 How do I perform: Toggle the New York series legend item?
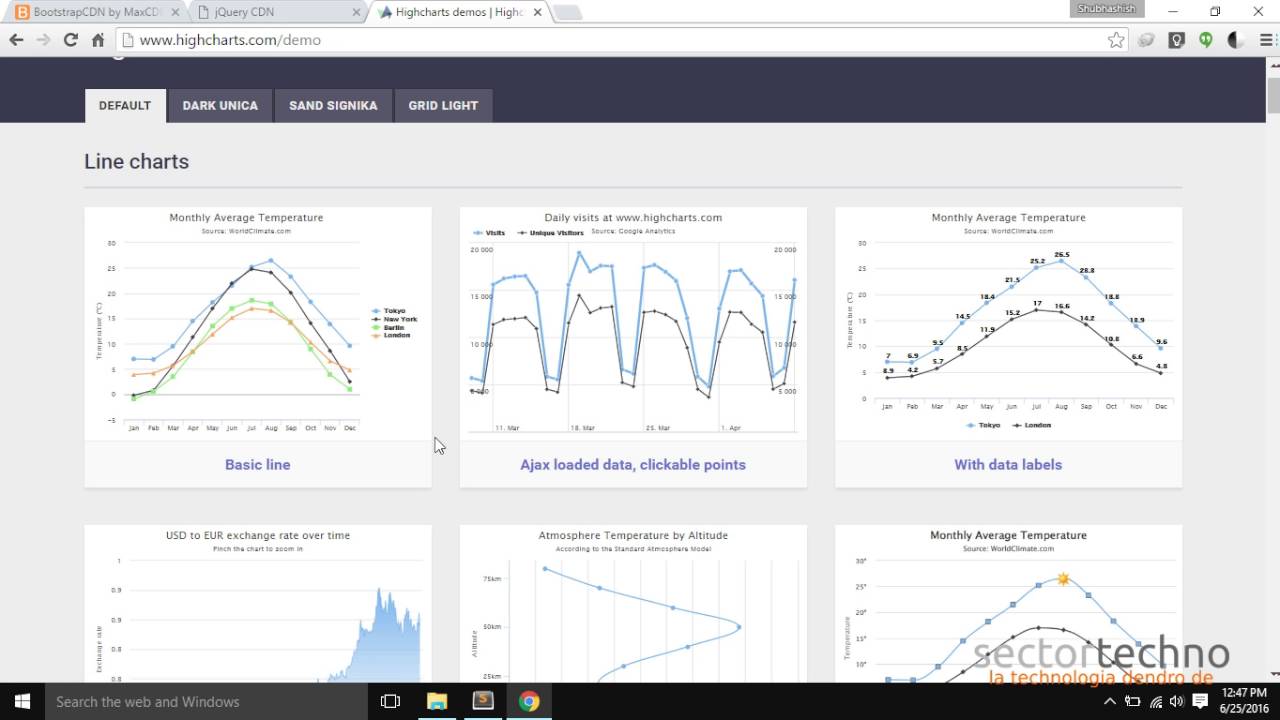395,319
